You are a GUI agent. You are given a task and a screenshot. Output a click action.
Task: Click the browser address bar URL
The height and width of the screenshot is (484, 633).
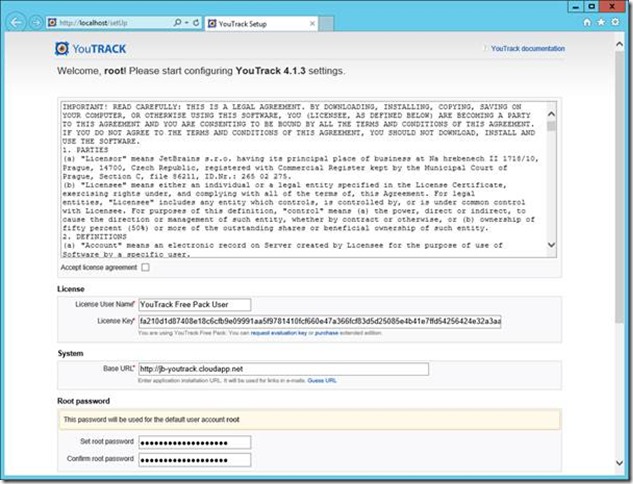[93, 23]
